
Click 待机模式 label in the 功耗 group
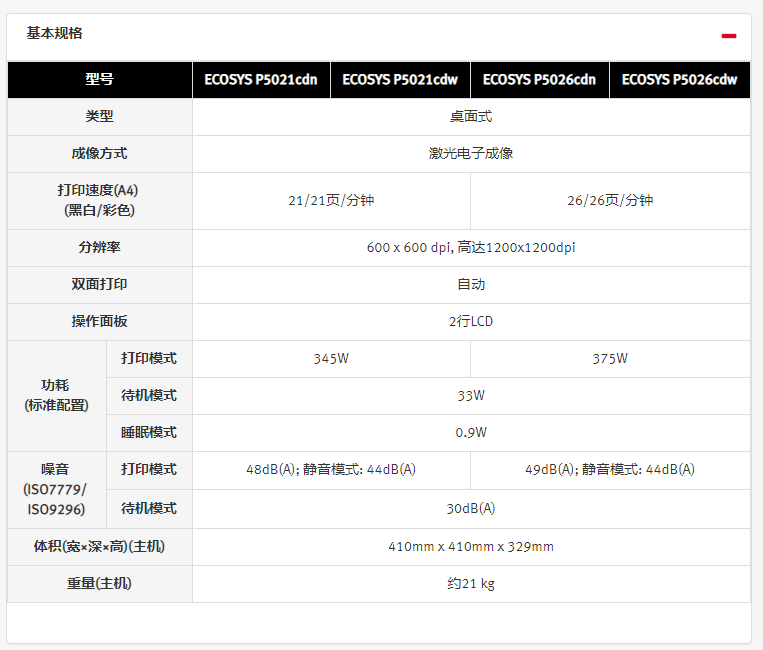149,396
